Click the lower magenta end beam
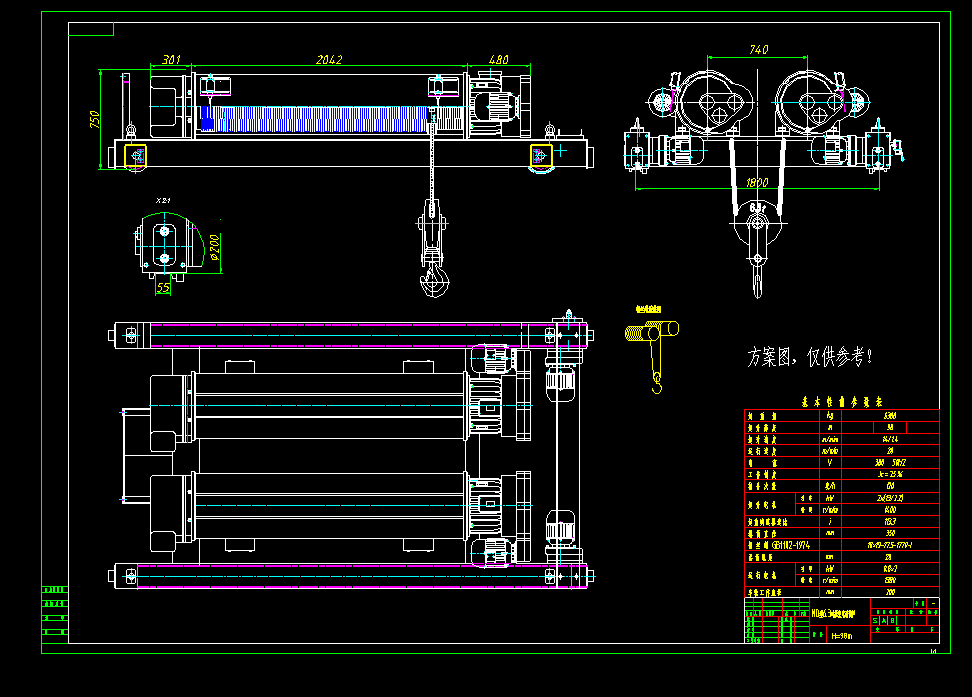Image resolution: width=972 pixels, height=697 pixels. click(x=351, y=576)
